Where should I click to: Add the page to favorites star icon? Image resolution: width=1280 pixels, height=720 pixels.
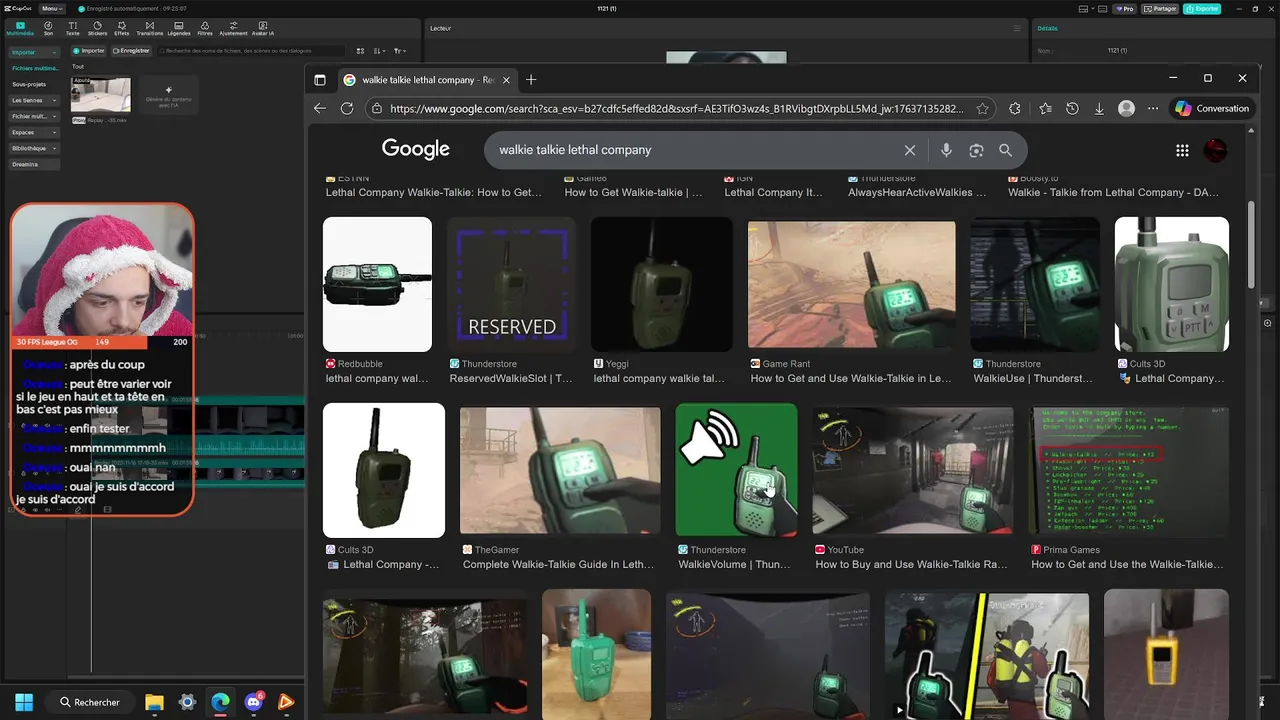983,108
